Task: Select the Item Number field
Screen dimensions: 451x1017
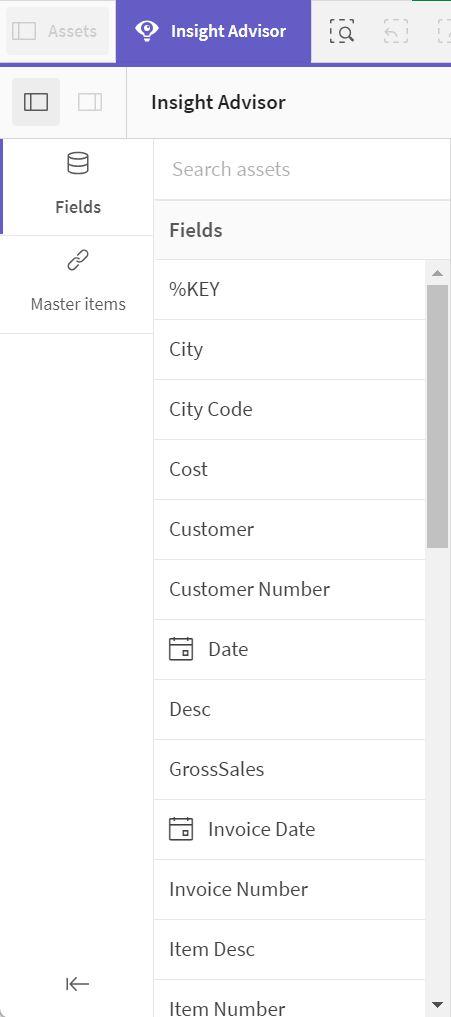Action: [289, 999]
